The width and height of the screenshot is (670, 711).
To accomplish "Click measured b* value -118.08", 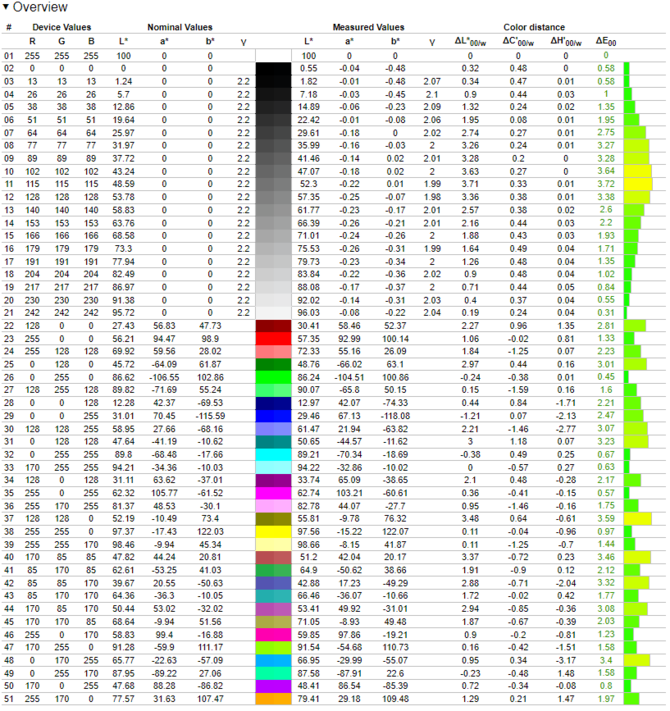I will pos(395,416).
